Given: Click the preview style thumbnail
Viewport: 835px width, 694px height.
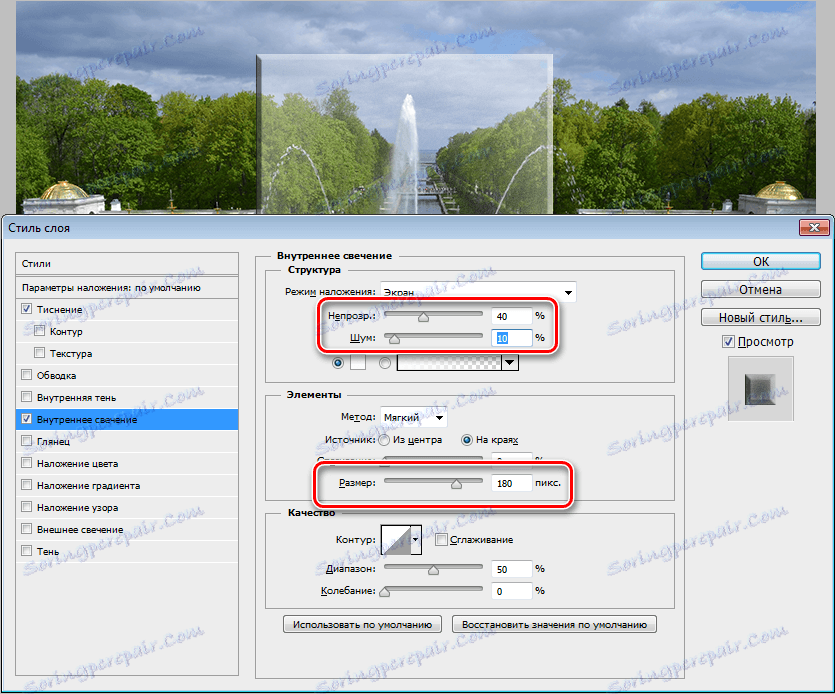Looking at the screenshot, I should [760, 389].
